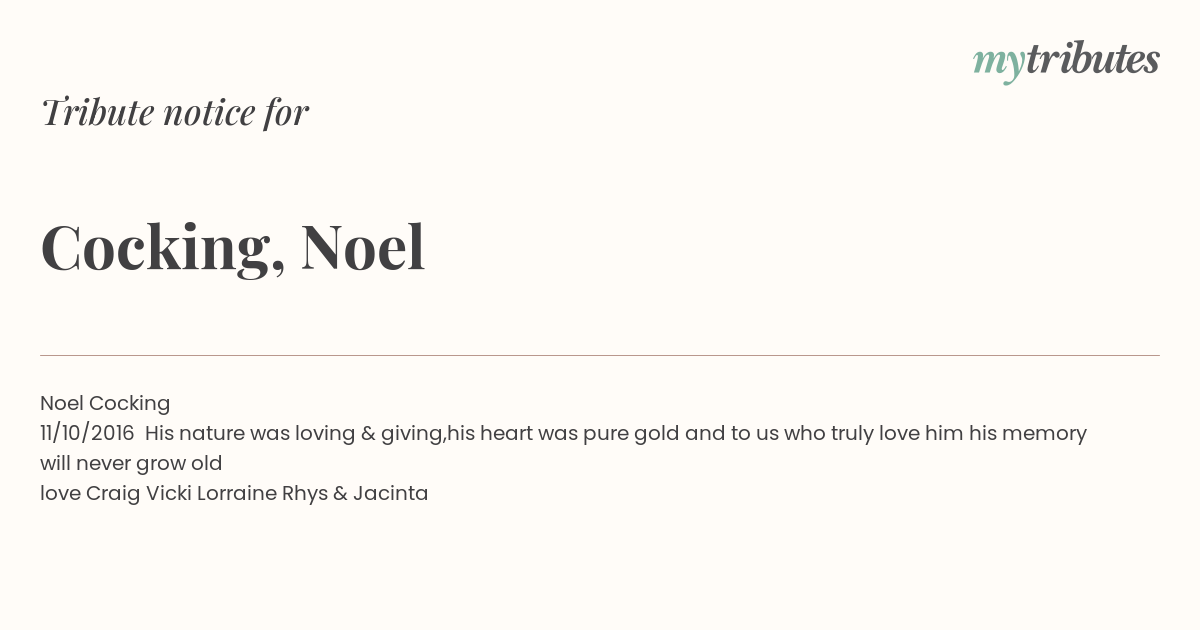Viewport: 1200px width, 630px height.
Task: Click the mytributes logo
Action: [1066, 61]
